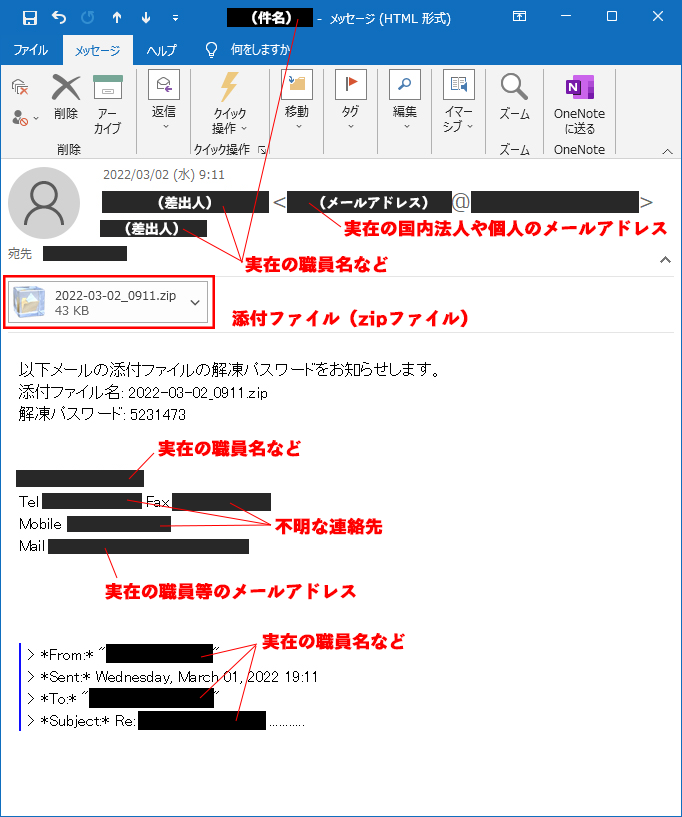Go to previous item with up arrow

point(117,18)
